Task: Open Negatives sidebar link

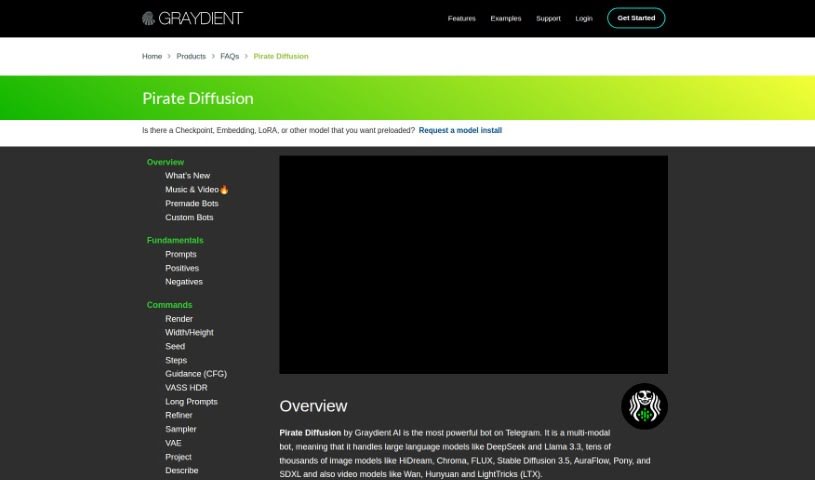Action: pos(184,282)
